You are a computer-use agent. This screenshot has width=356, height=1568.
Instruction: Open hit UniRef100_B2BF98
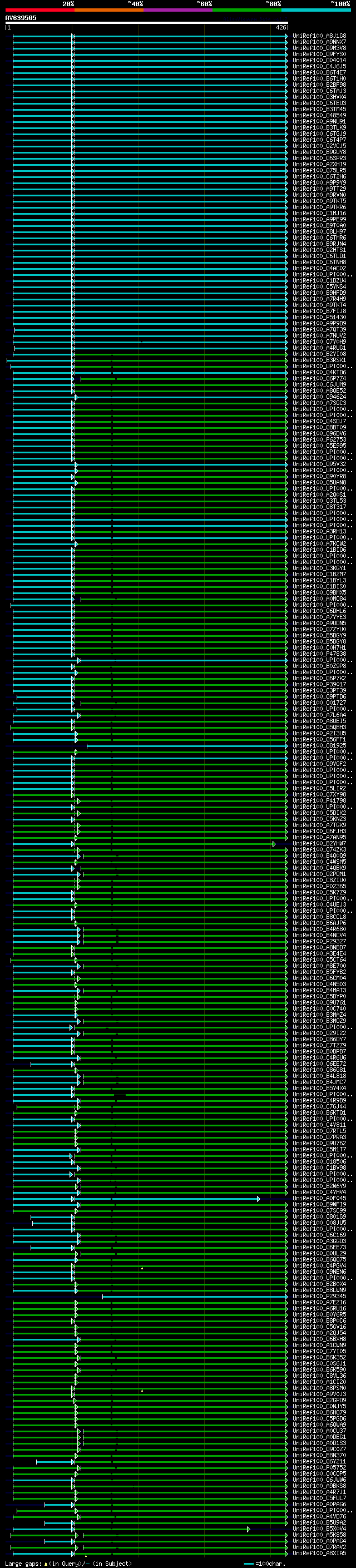[319, 85]
